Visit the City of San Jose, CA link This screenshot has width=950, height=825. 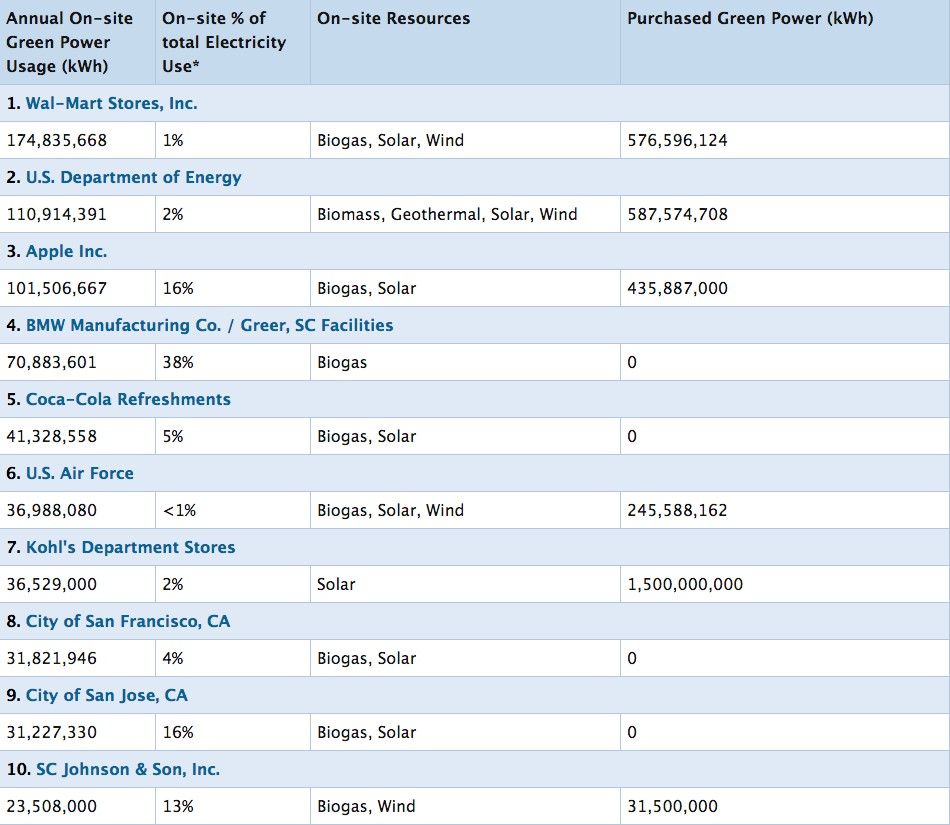pyautogui.click(x=107, y=695)
